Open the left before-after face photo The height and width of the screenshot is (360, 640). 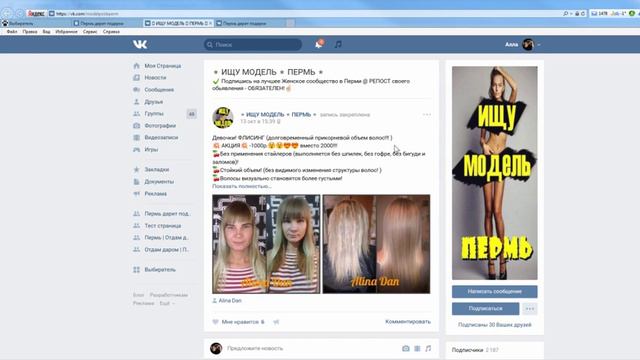click(x=266, y=244)
